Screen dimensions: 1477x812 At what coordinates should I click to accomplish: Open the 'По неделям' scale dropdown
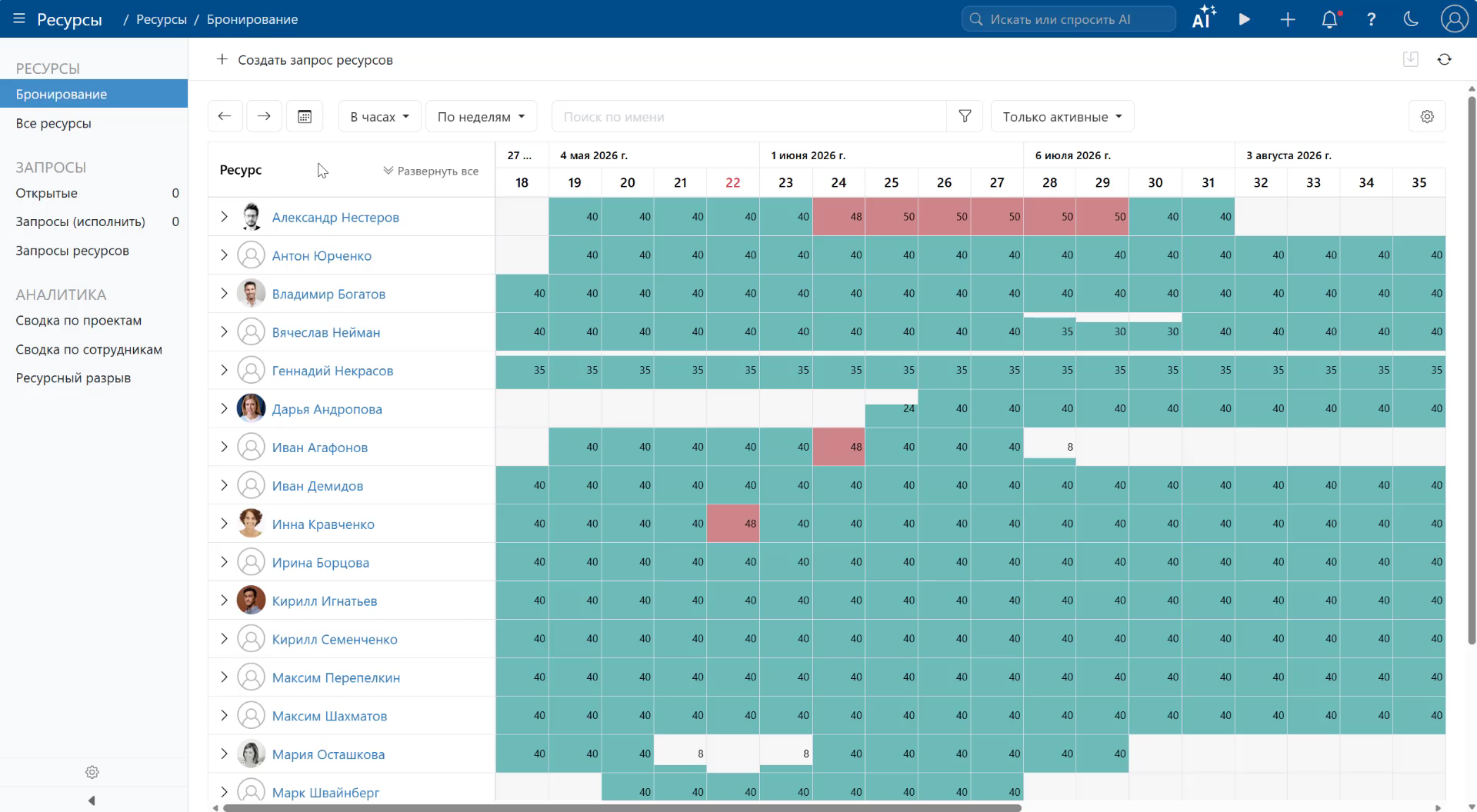(481, 117)
